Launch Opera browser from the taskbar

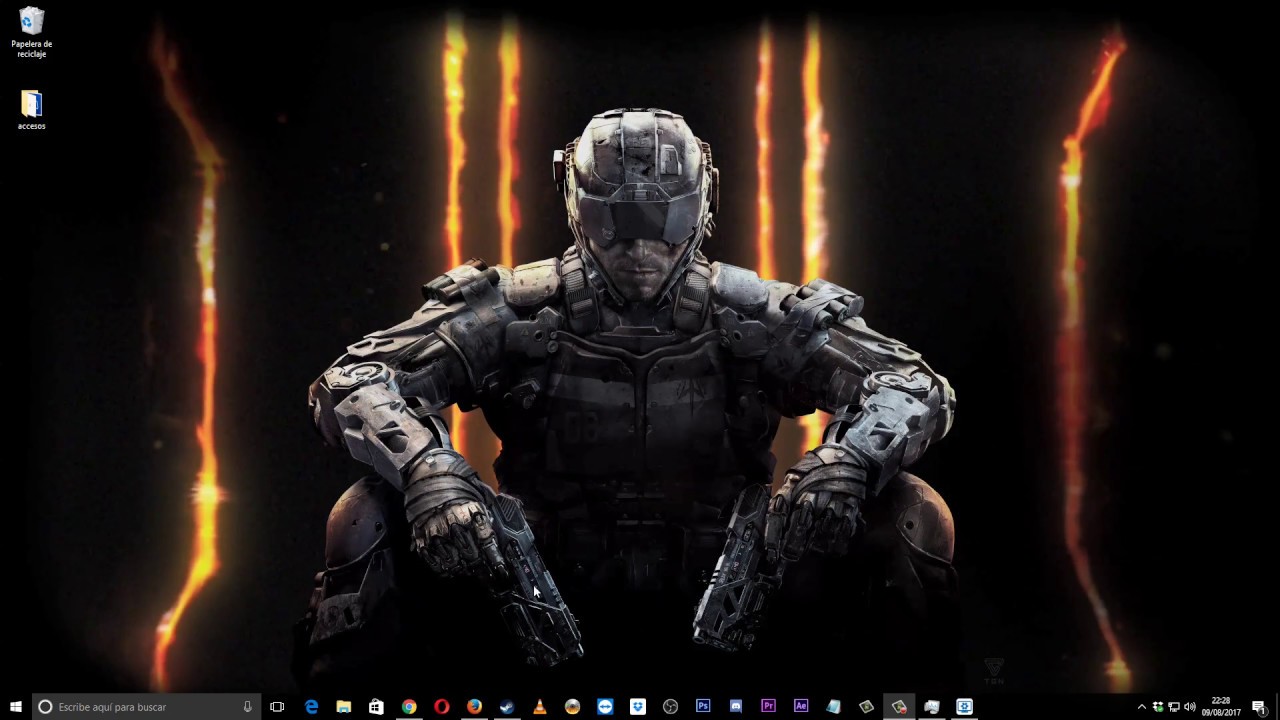442,707
